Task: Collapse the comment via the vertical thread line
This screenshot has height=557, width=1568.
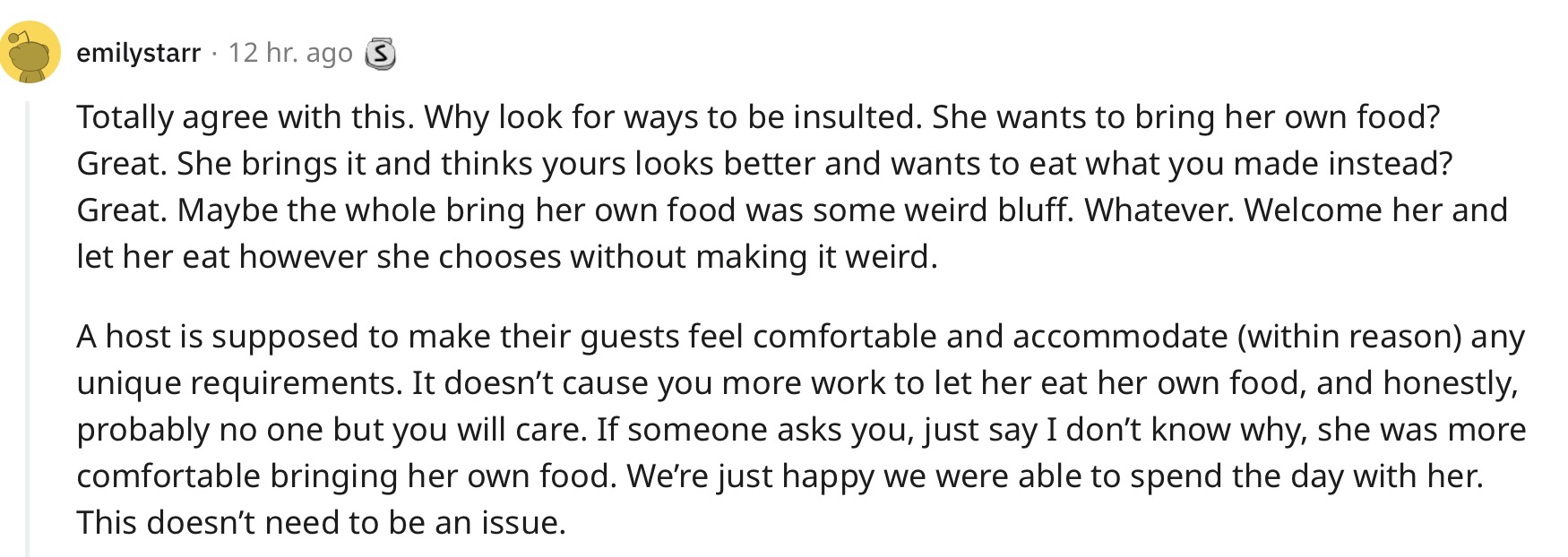Action: 28,329
